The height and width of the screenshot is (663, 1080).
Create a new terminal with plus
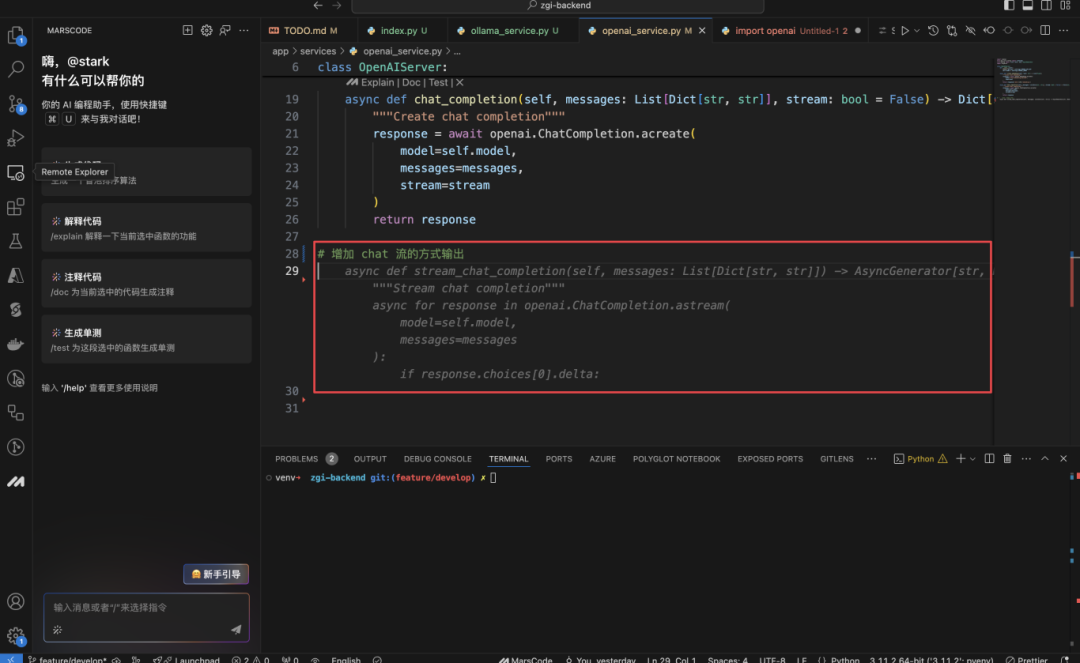(x=960, y=459)
